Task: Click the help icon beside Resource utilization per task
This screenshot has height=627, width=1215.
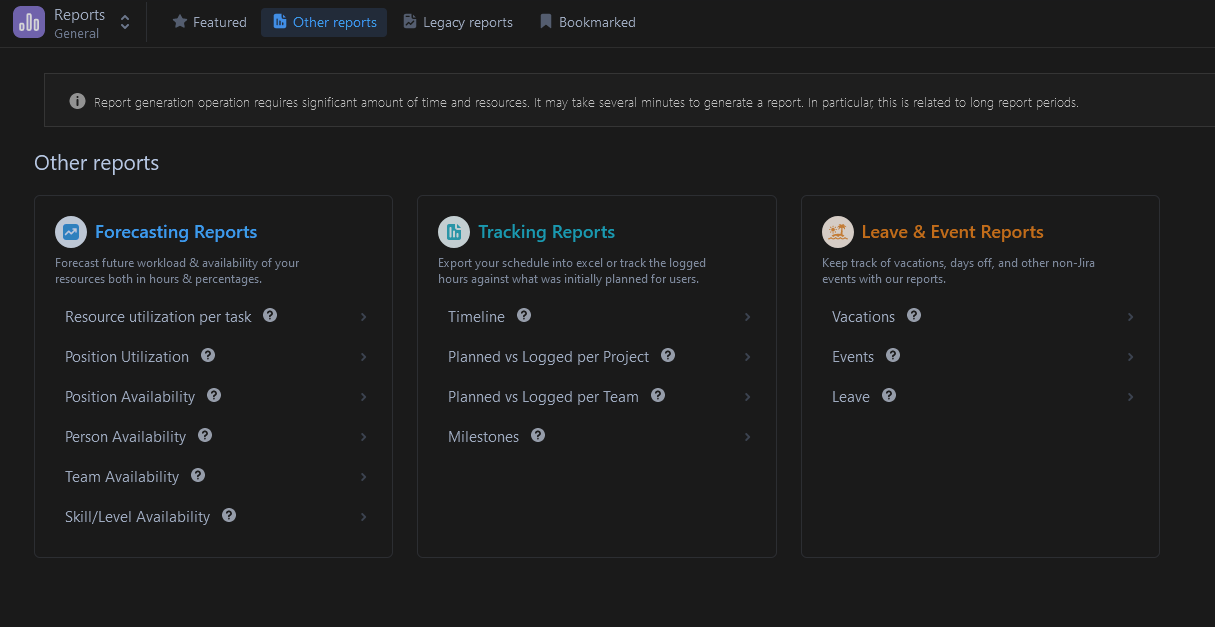Action: point(270,315)
